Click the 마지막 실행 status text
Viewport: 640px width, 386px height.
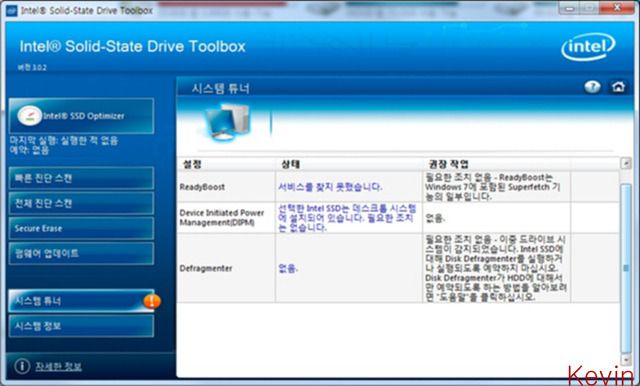coord(64,141)
